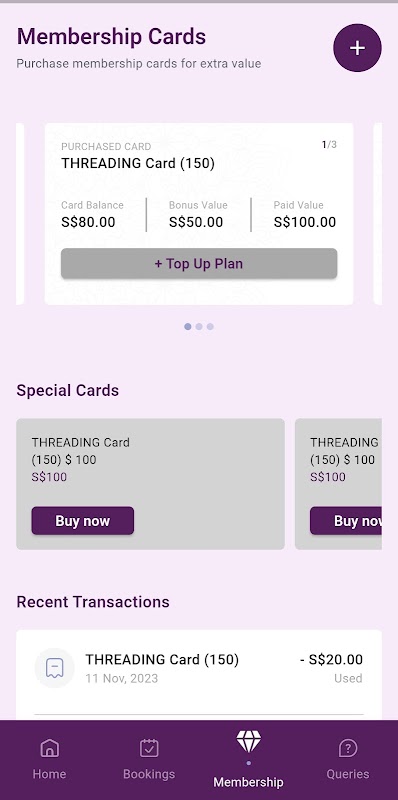The height and width of the screenshot is (800, 398).
Task: Open the purchased THREADING Card (150)
Action: pos(199,214)
